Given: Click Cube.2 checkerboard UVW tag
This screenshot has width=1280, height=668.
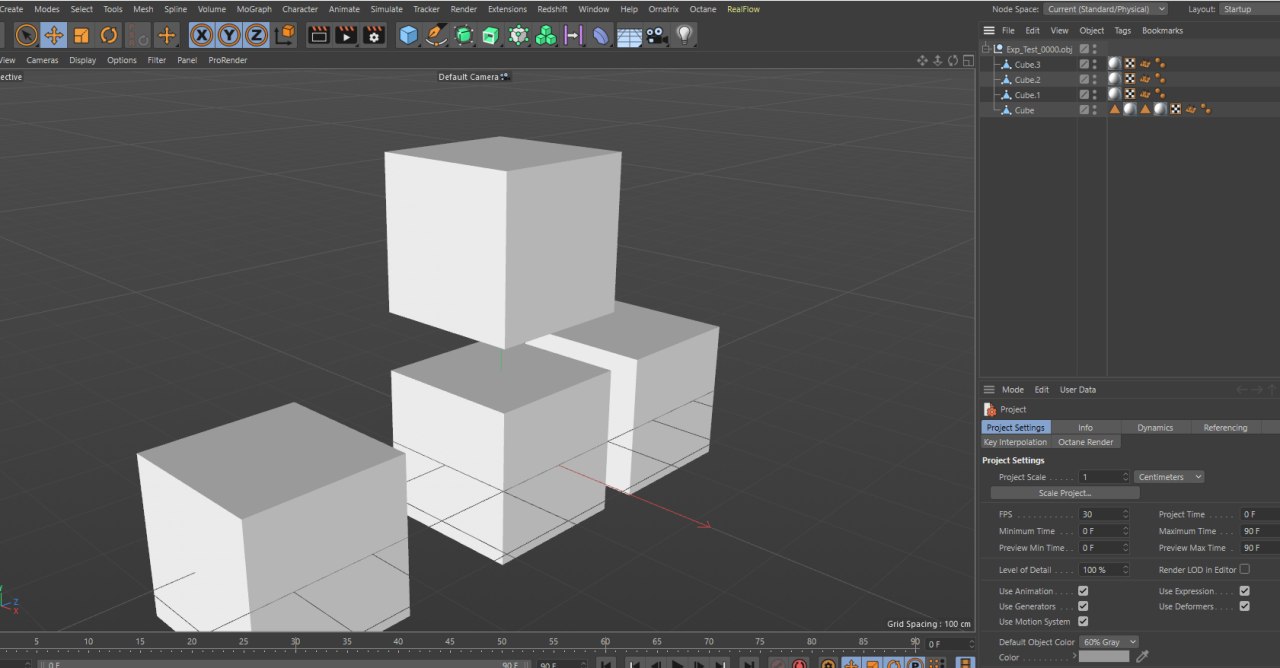Looking at the screenshot, I should pos(1130,79).
